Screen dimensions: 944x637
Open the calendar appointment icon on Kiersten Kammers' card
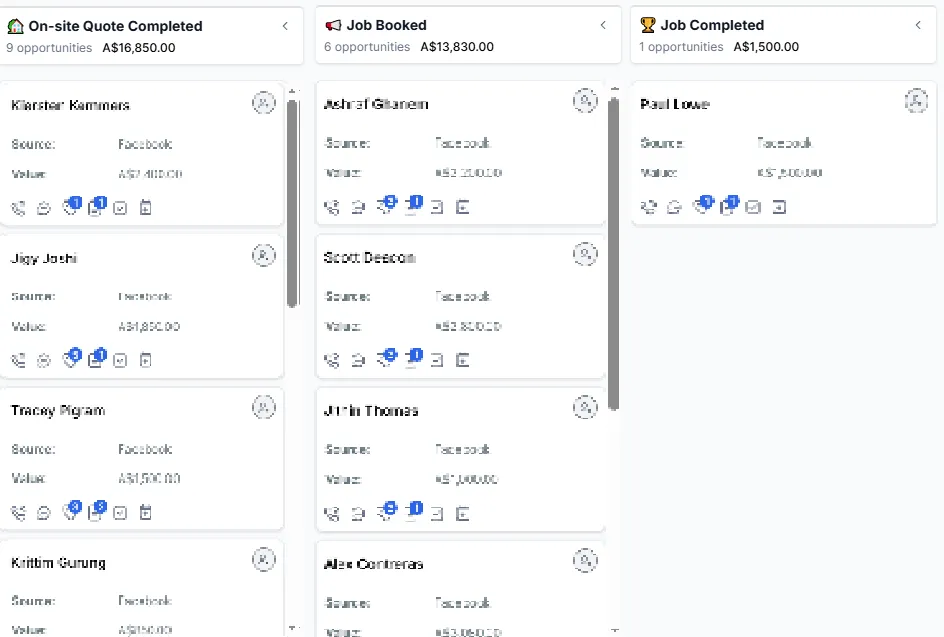pos(146,208)
